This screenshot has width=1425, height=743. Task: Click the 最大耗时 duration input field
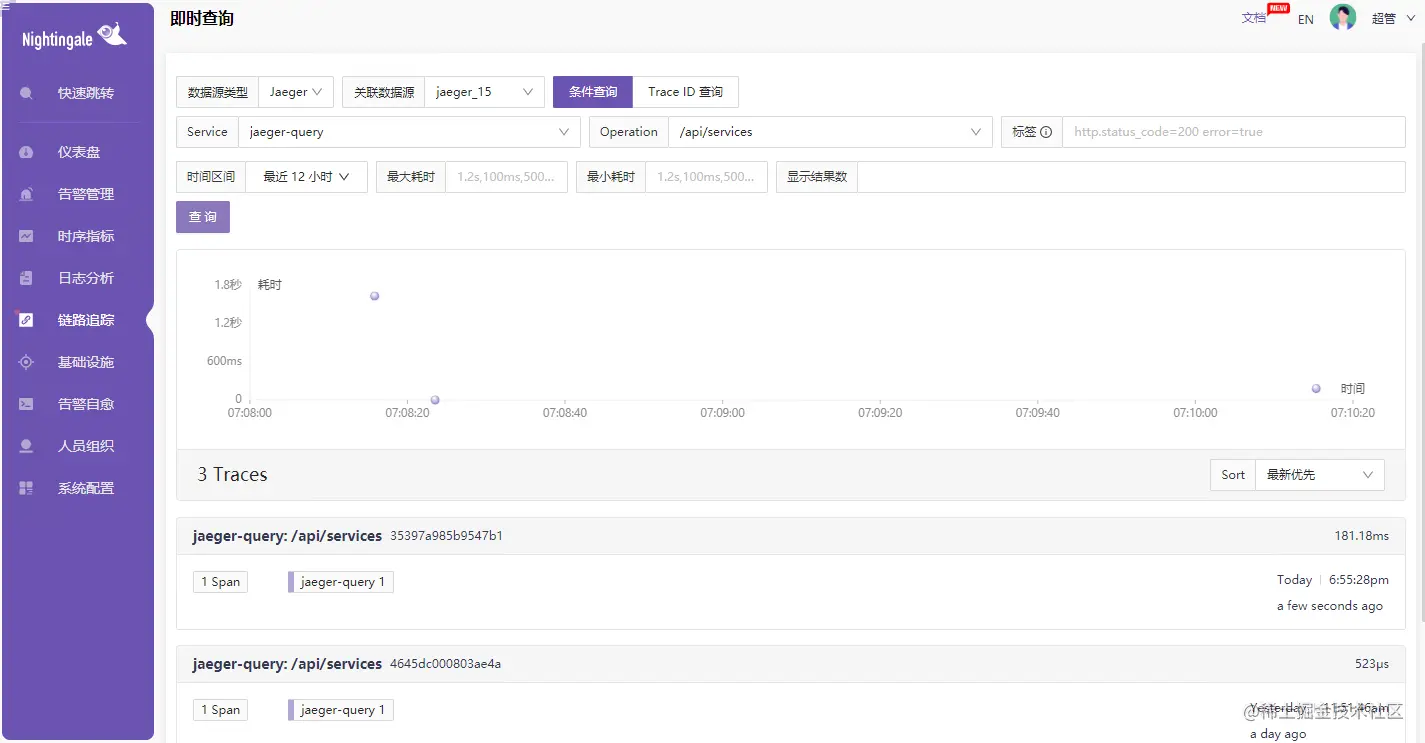506,176
